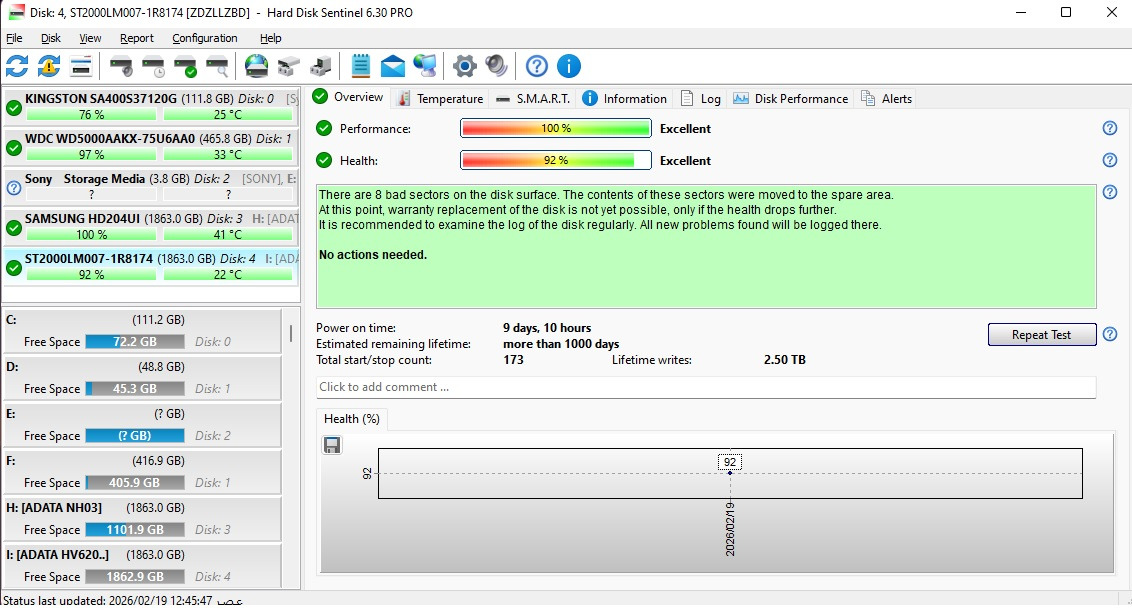Click the disk with speaker noise test icon
The width and height of the screenshot is (1132, 616).
[121, 66]
